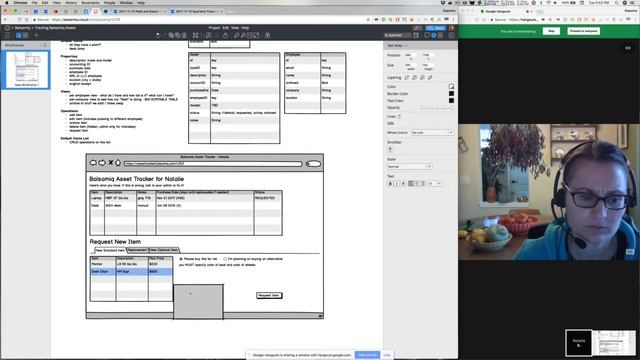Select New Wireframe 1 thumbnail

pyautogui.click(x=27, y=70)
